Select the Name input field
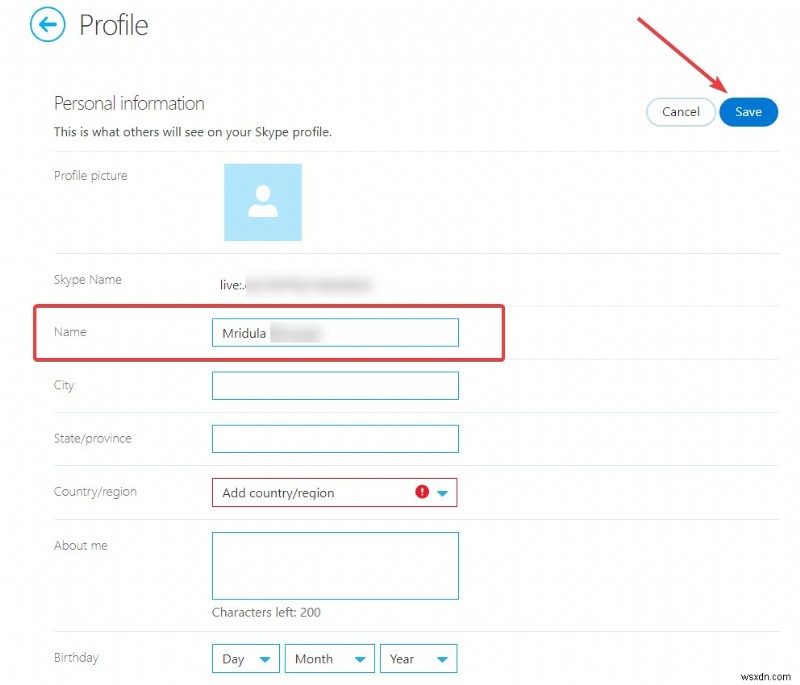800x685 pixels. point(334,332)
